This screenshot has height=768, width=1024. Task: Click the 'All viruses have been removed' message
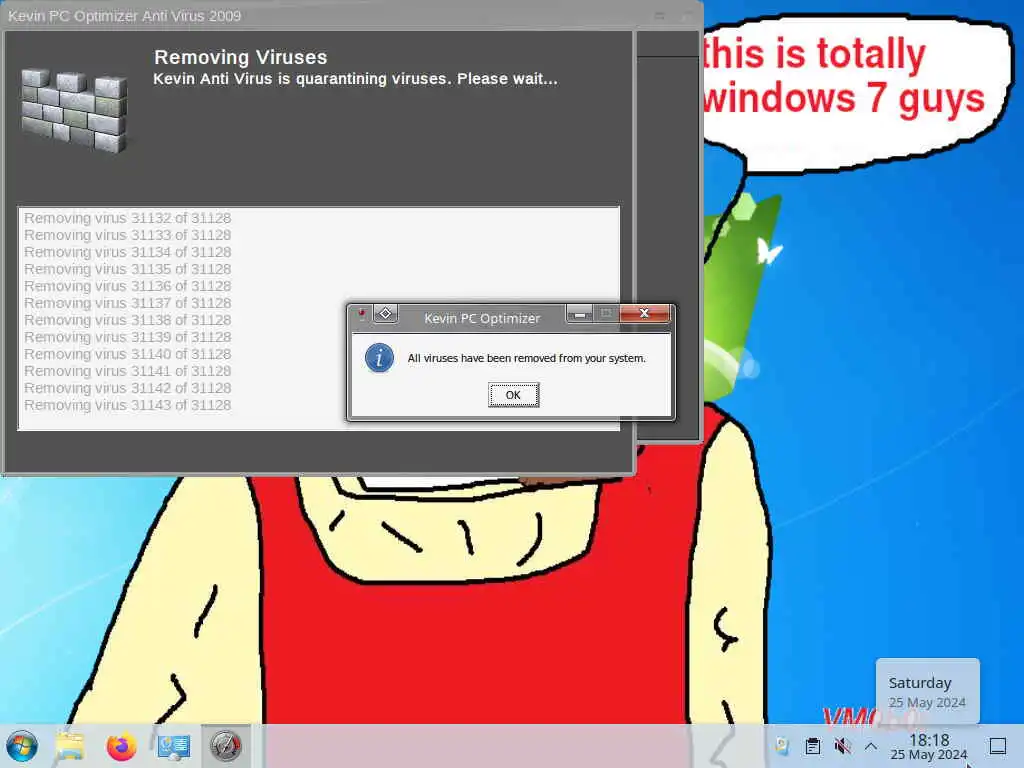tap(526, 358)
